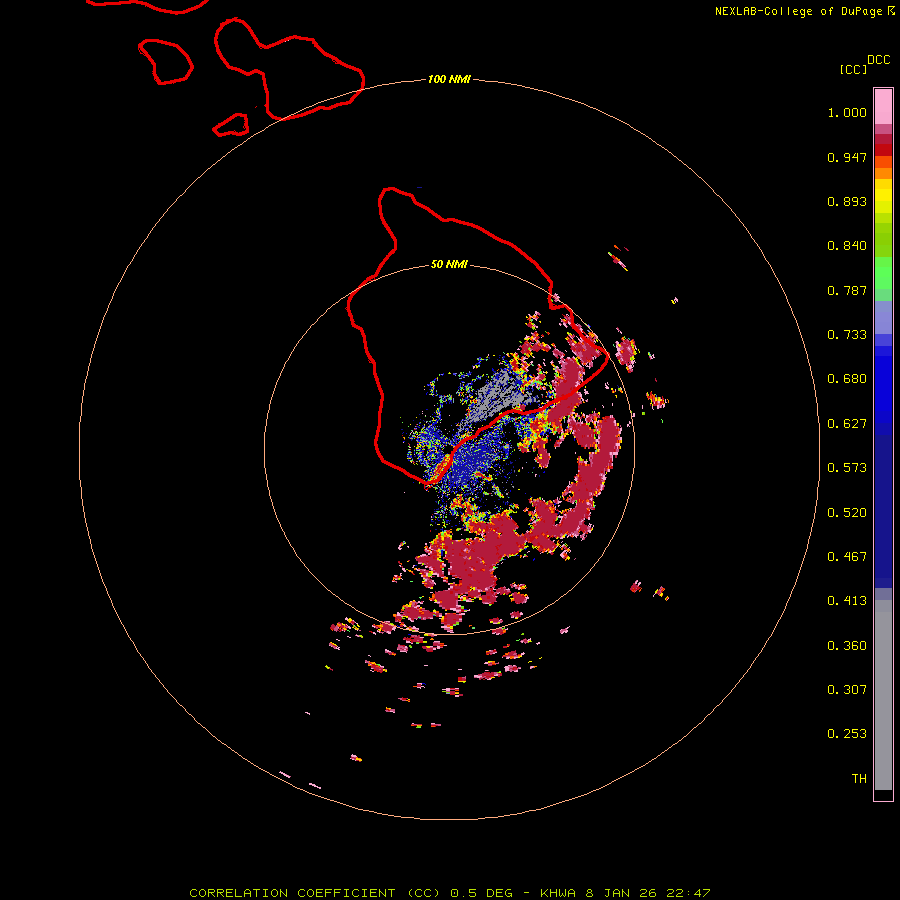Click the 0.627 color scale value
This screenshot has width=900, height=900.
847,424
